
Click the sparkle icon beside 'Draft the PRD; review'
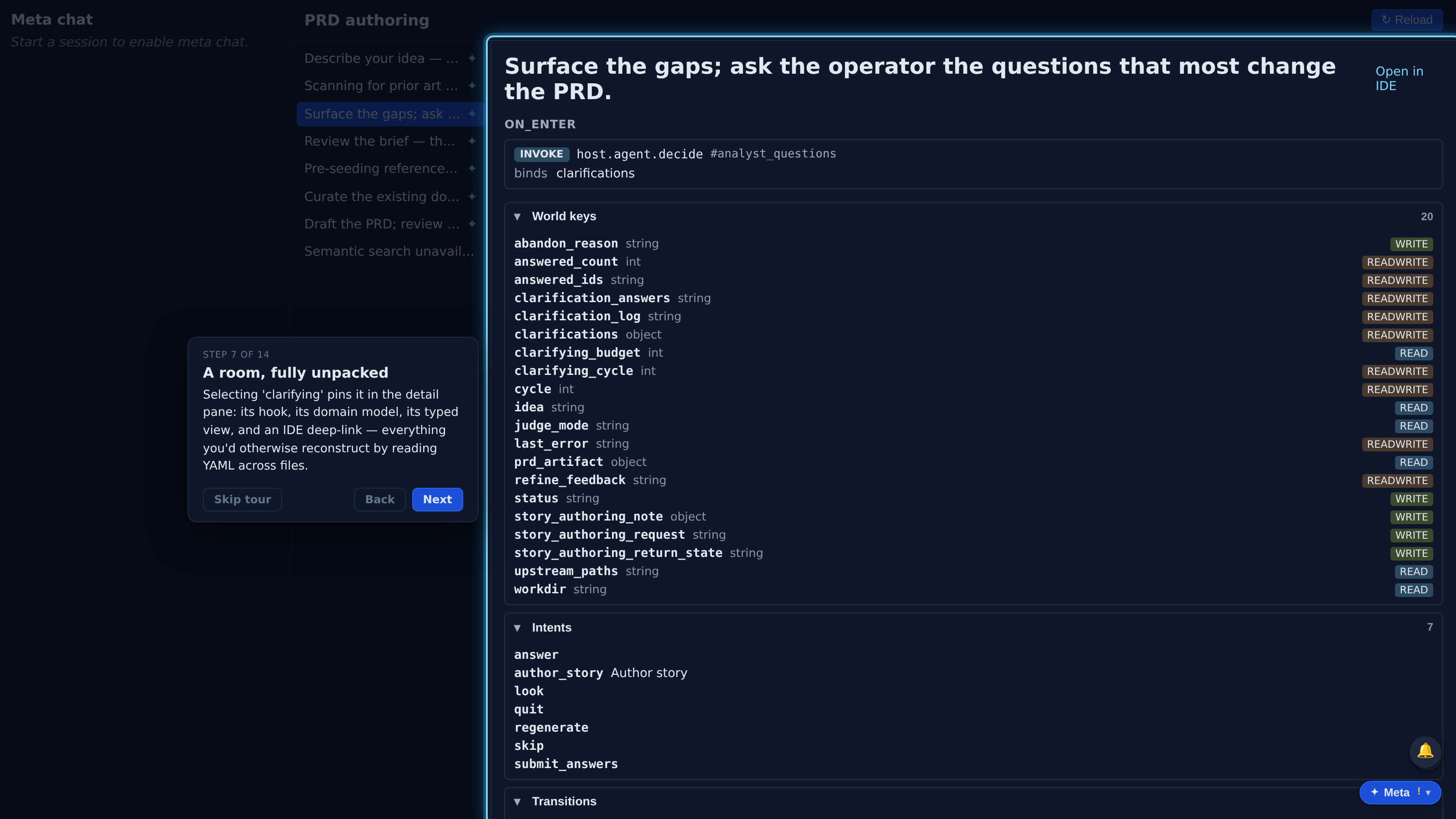[x=472, y=224]
